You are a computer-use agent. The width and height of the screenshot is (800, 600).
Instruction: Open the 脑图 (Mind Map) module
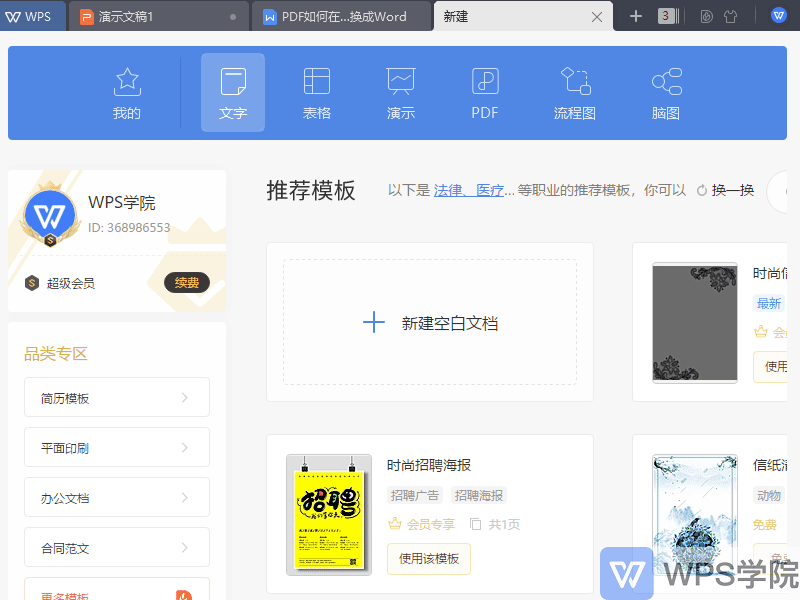(x=666, y=92)
